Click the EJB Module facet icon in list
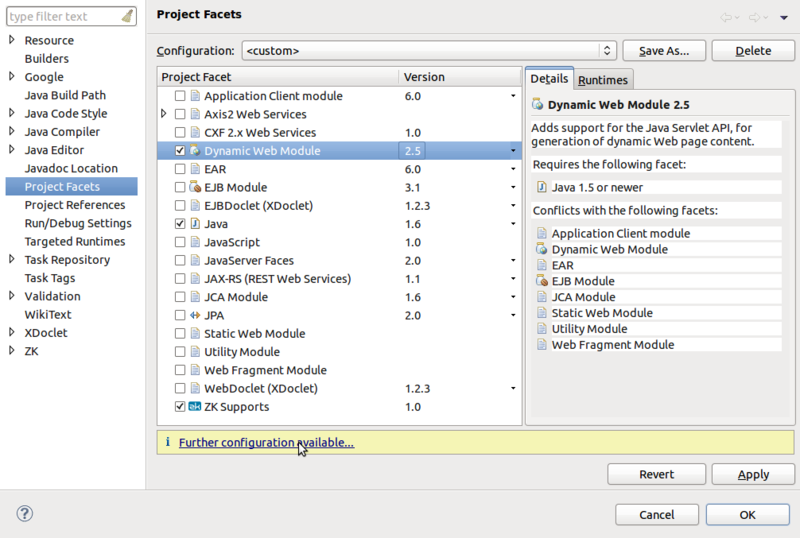 tap(195, 187)
